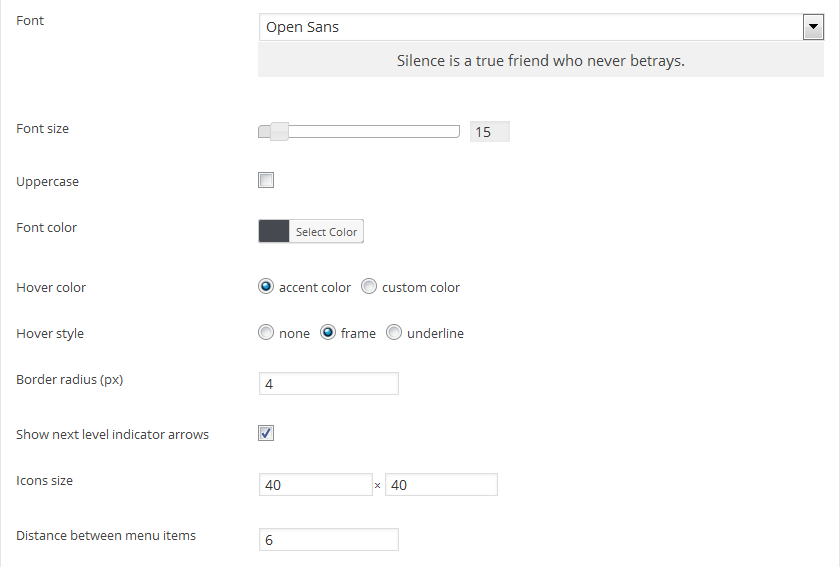Enable the Uppercase checkbox
Screen dimensions: 840x567
[x=266, y=181]
